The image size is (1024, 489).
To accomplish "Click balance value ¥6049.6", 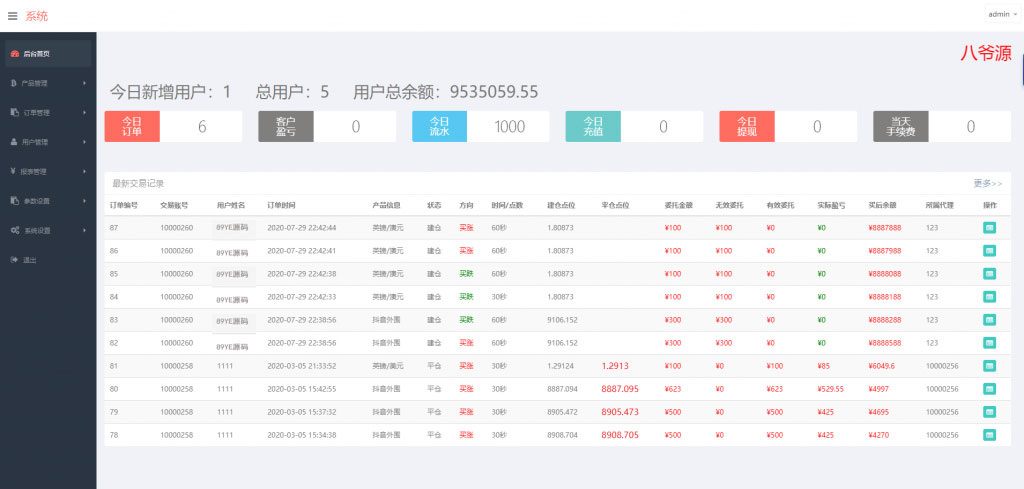I will coord(882,366).
